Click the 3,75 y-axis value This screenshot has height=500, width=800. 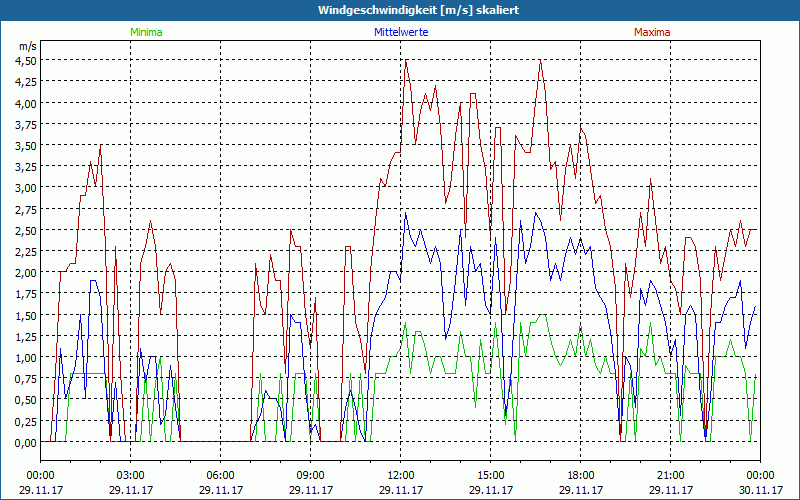[26, 124]
